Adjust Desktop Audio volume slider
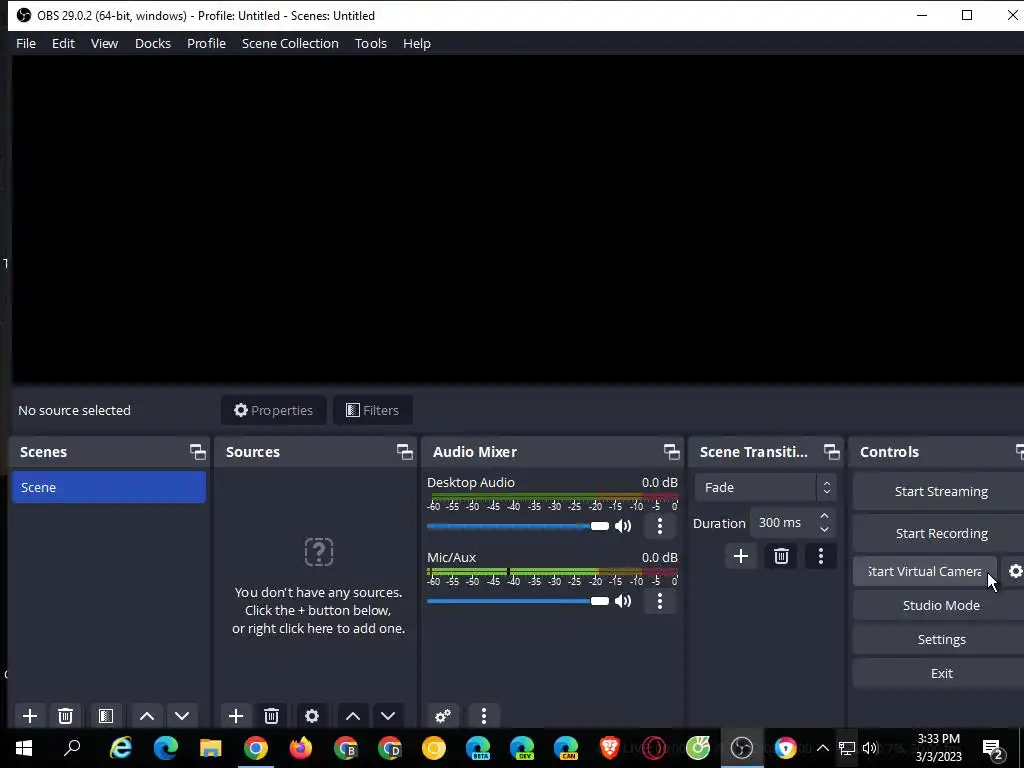This screenshot has height=768, width=1024. 518,526
